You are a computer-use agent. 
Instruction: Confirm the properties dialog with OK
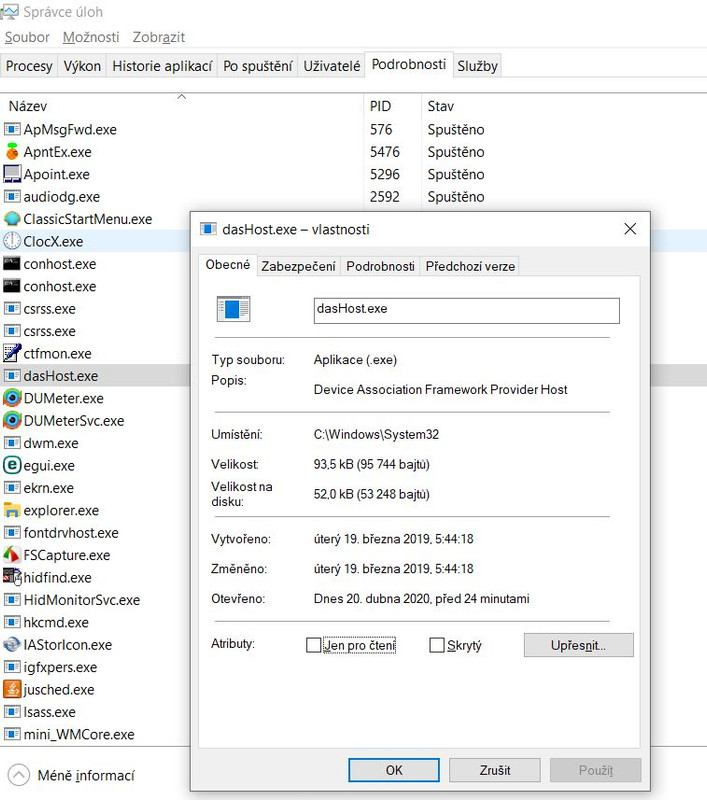click(x=394, y=770)
